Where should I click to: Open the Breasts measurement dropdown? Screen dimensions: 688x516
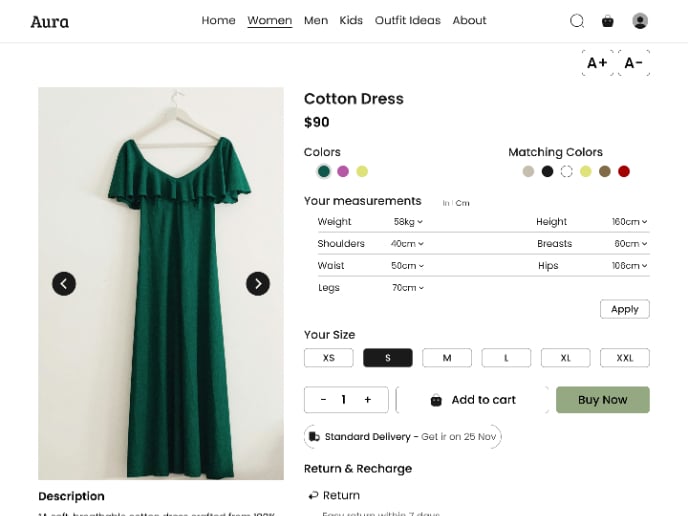tap(631, 244)
